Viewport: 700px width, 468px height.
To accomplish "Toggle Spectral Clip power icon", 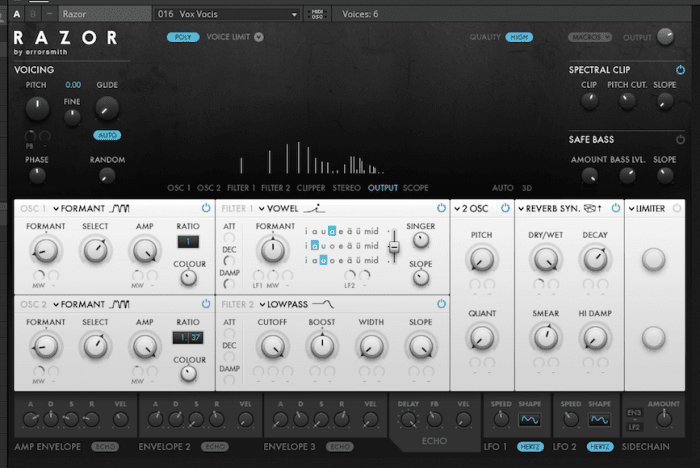I will (680, 70).
